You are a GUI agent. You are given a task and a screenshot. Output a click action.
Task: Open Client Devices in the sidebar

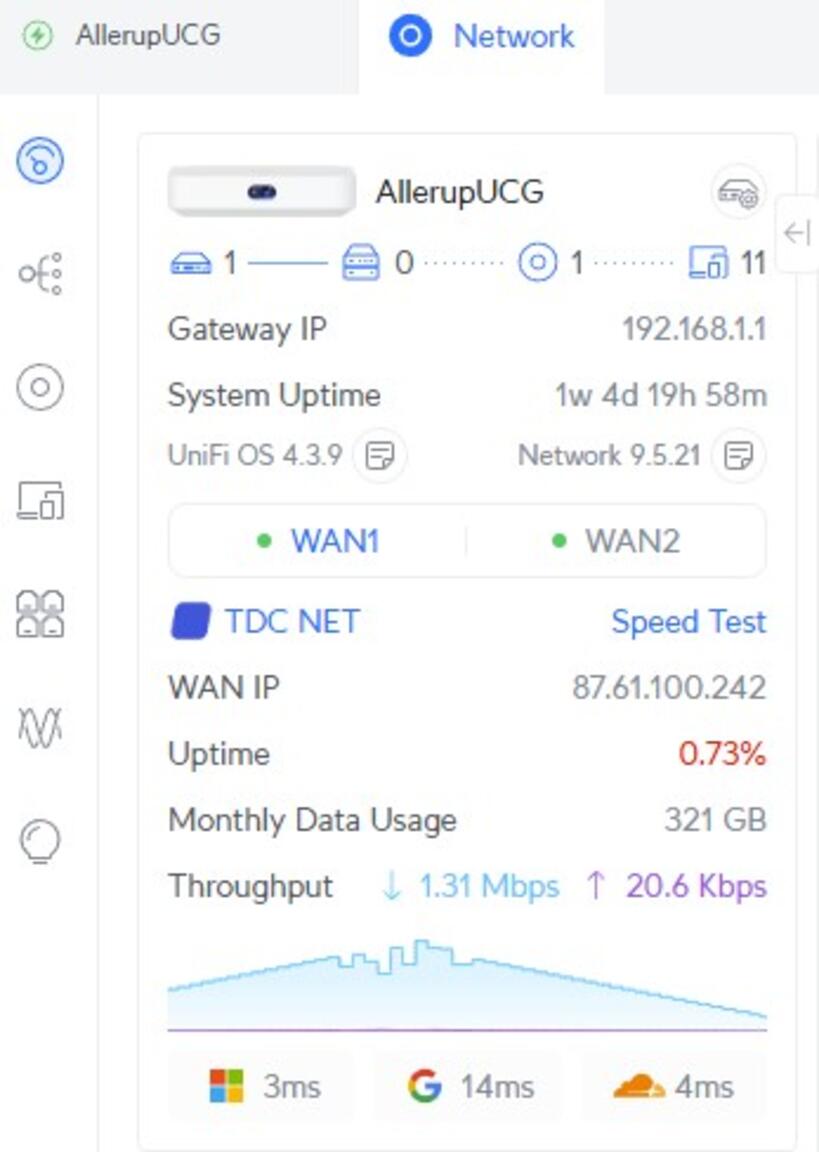[x=41, y=500]
